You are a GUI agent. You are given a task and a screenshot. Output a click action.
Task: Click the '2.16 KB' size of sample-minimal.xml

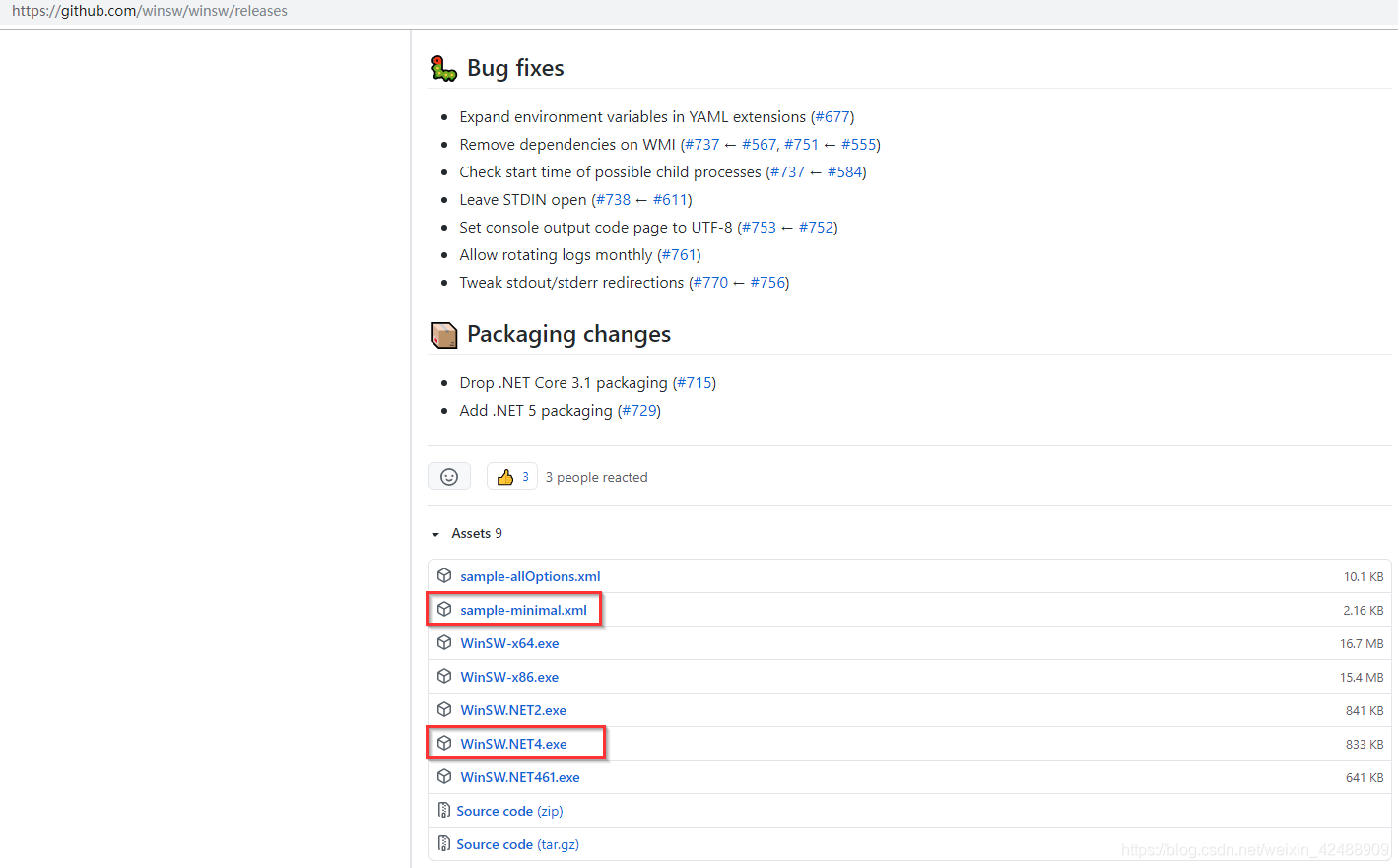[x=1364, y=610]
